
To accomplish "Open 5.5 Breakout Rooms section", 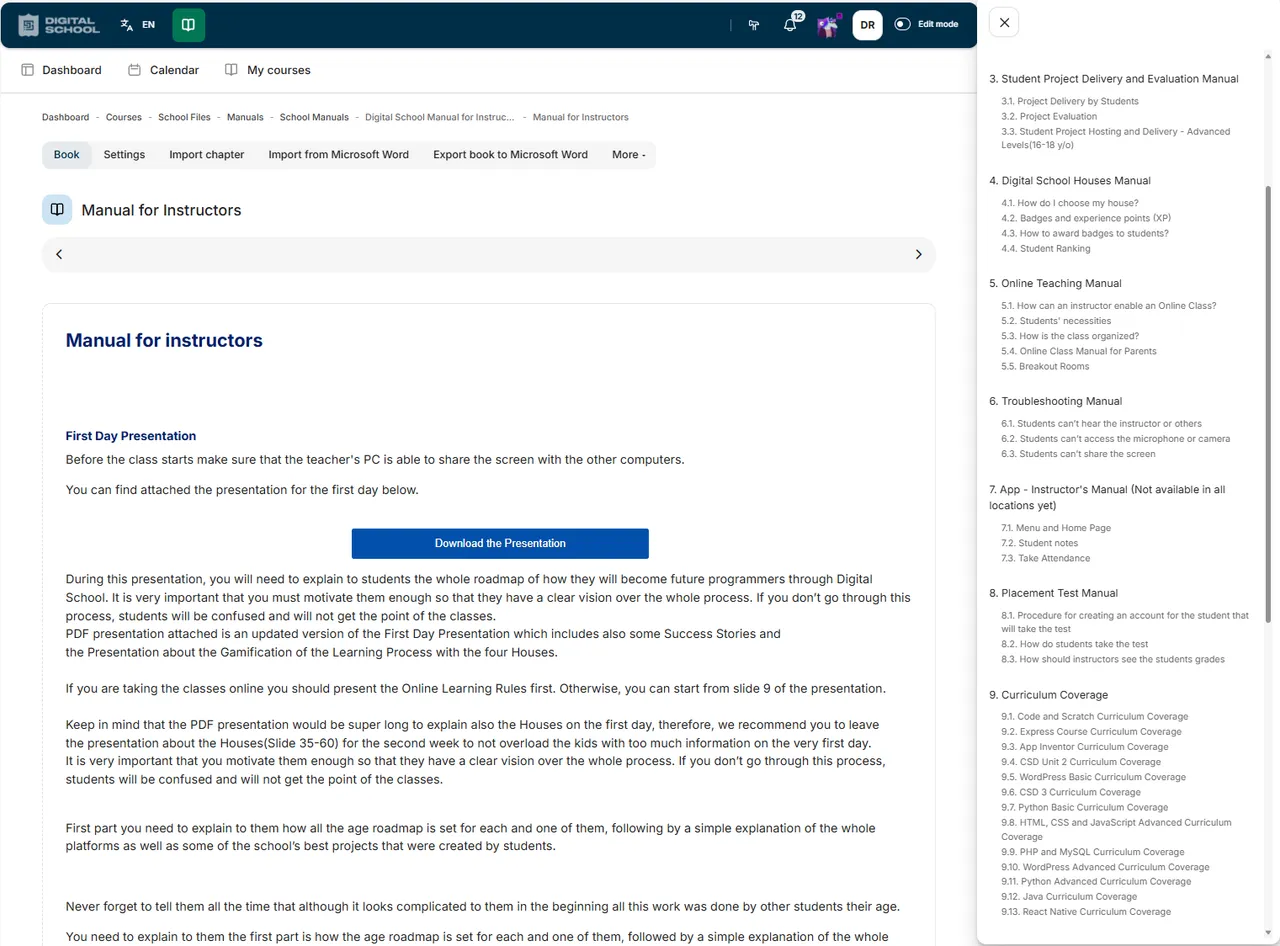I will click(1045, 366).
